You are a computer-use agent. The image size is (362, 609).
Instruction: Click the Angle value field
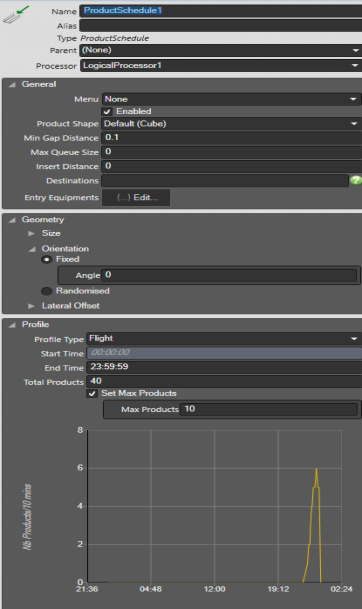tap(229, 275)
